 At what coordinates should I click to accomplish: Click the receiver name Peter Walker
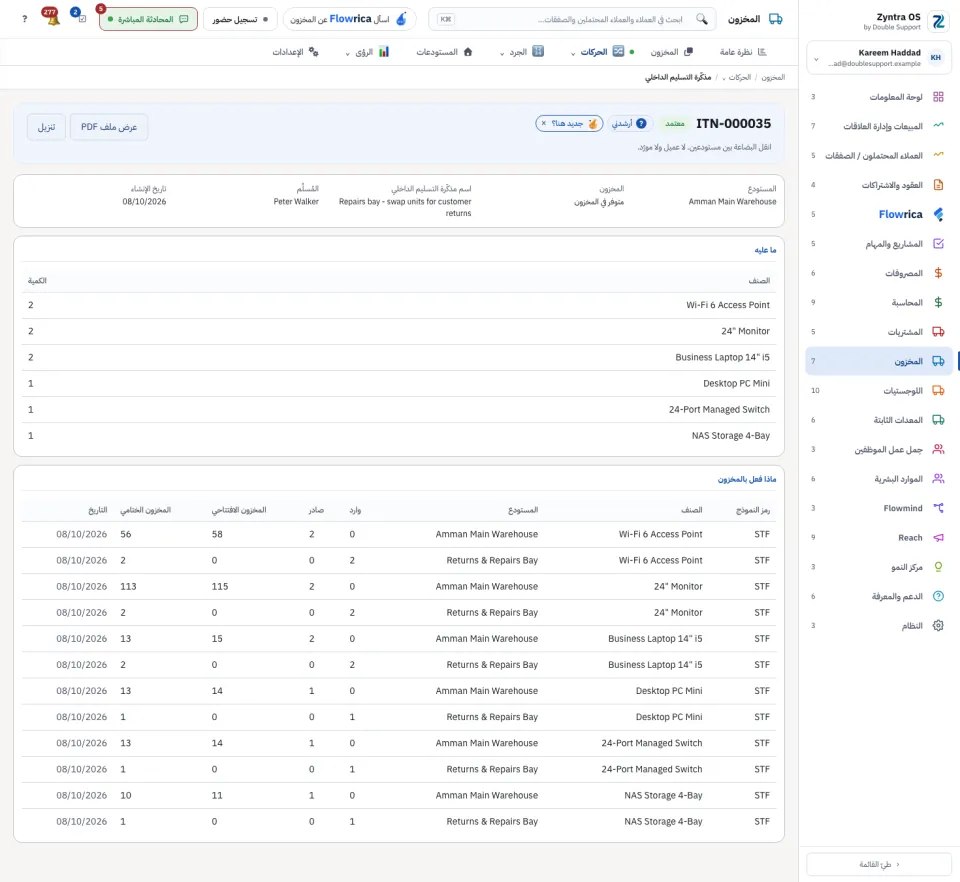296,201
